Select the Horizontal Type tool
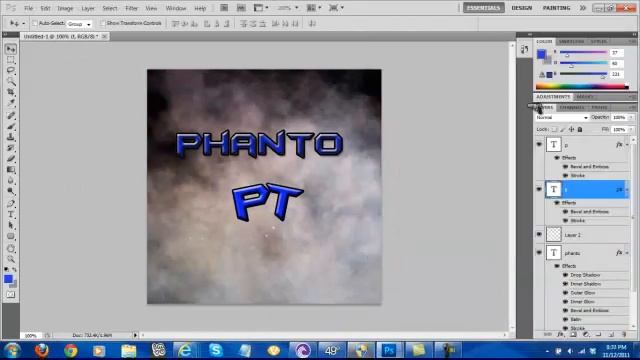This screenshot has height=360, width=640. 11,214
